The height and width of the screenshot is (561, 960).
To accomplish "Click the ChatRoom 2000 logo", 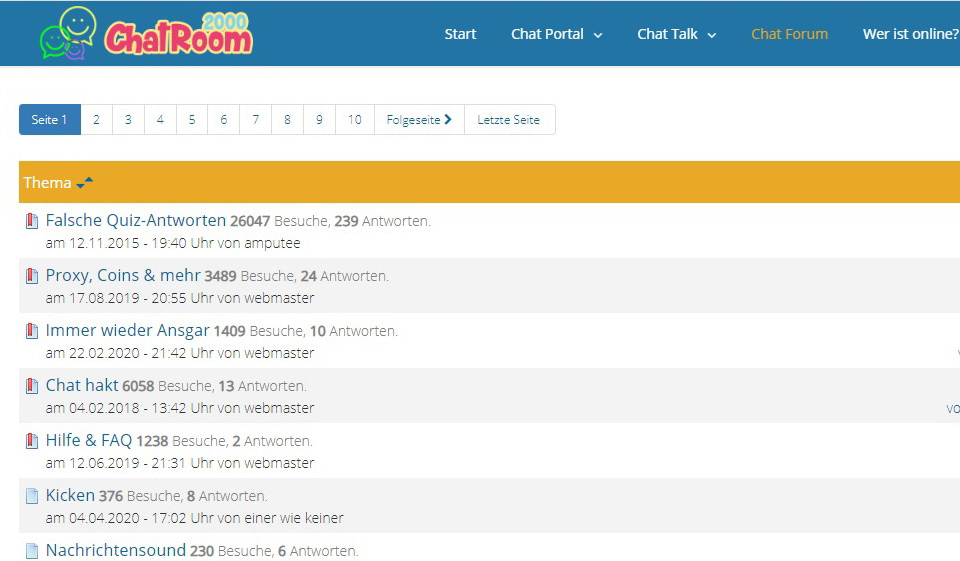I will [x=146, y=33].
